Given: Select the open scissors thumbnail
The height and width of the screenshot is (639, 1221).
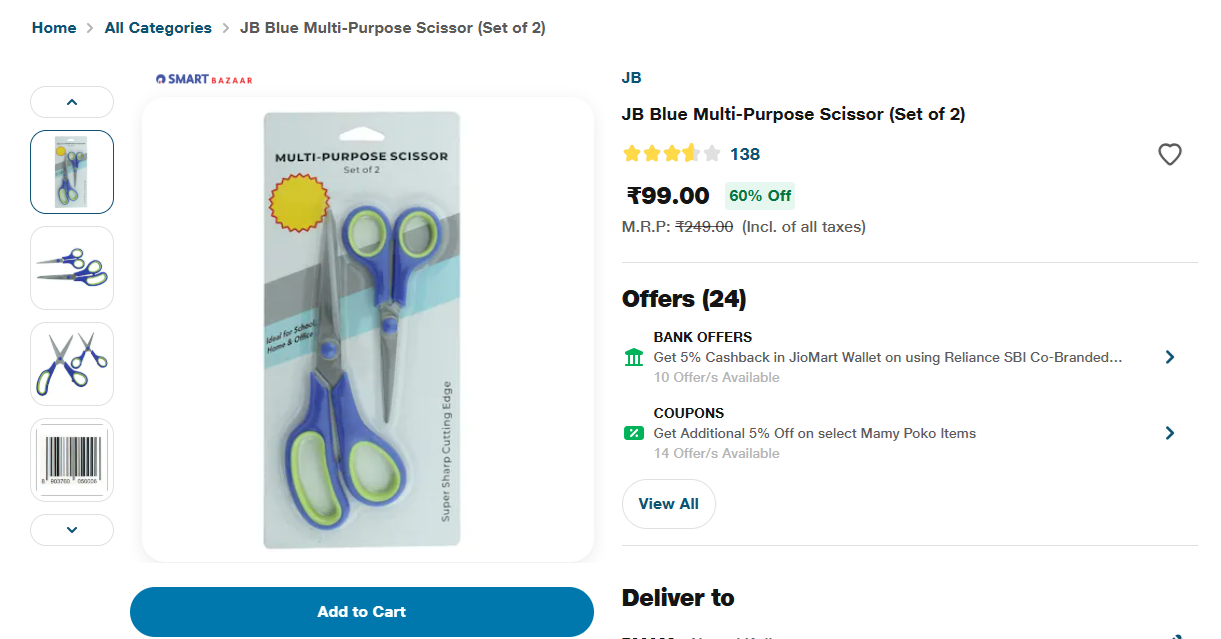Looking at the screenshot, I should click(72, 364).
